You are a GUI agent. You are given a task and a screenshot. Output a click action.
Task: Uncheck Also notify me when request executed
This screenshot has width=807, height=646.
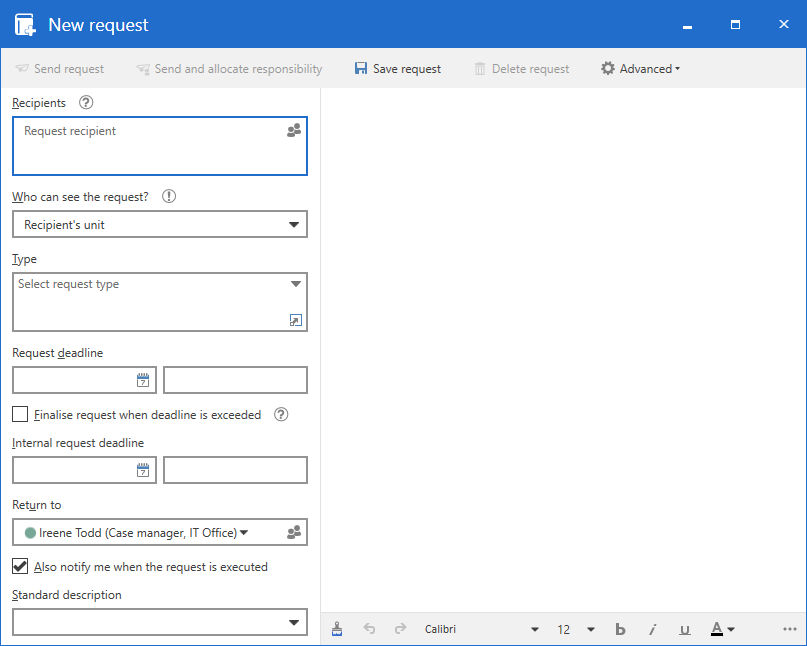(20, 566)
